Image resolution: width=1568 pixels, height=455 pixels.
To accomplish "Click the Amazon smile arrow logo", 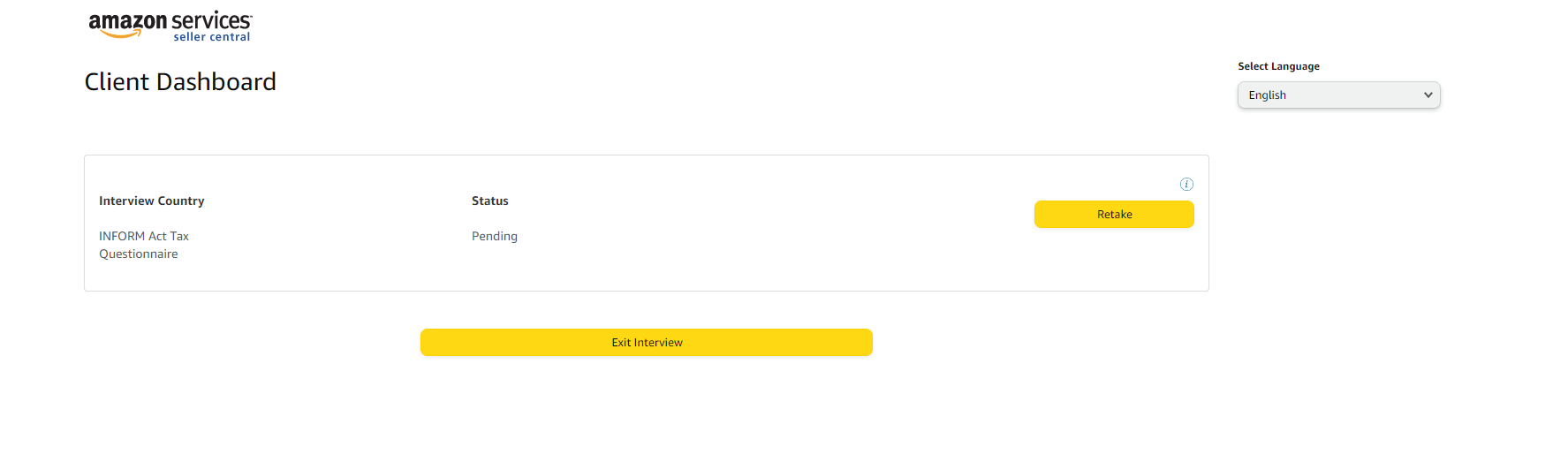I will coord(121,34).
